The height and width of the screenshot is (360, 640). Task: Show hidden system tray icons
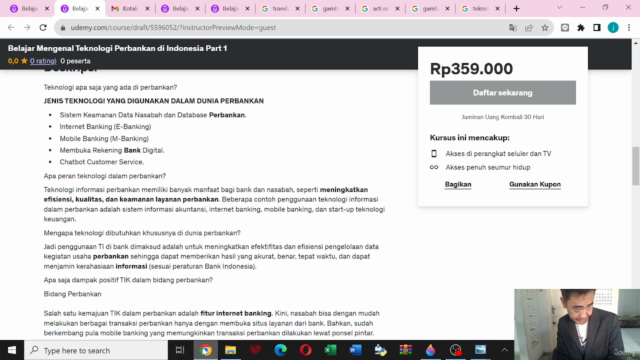(504, 350)
